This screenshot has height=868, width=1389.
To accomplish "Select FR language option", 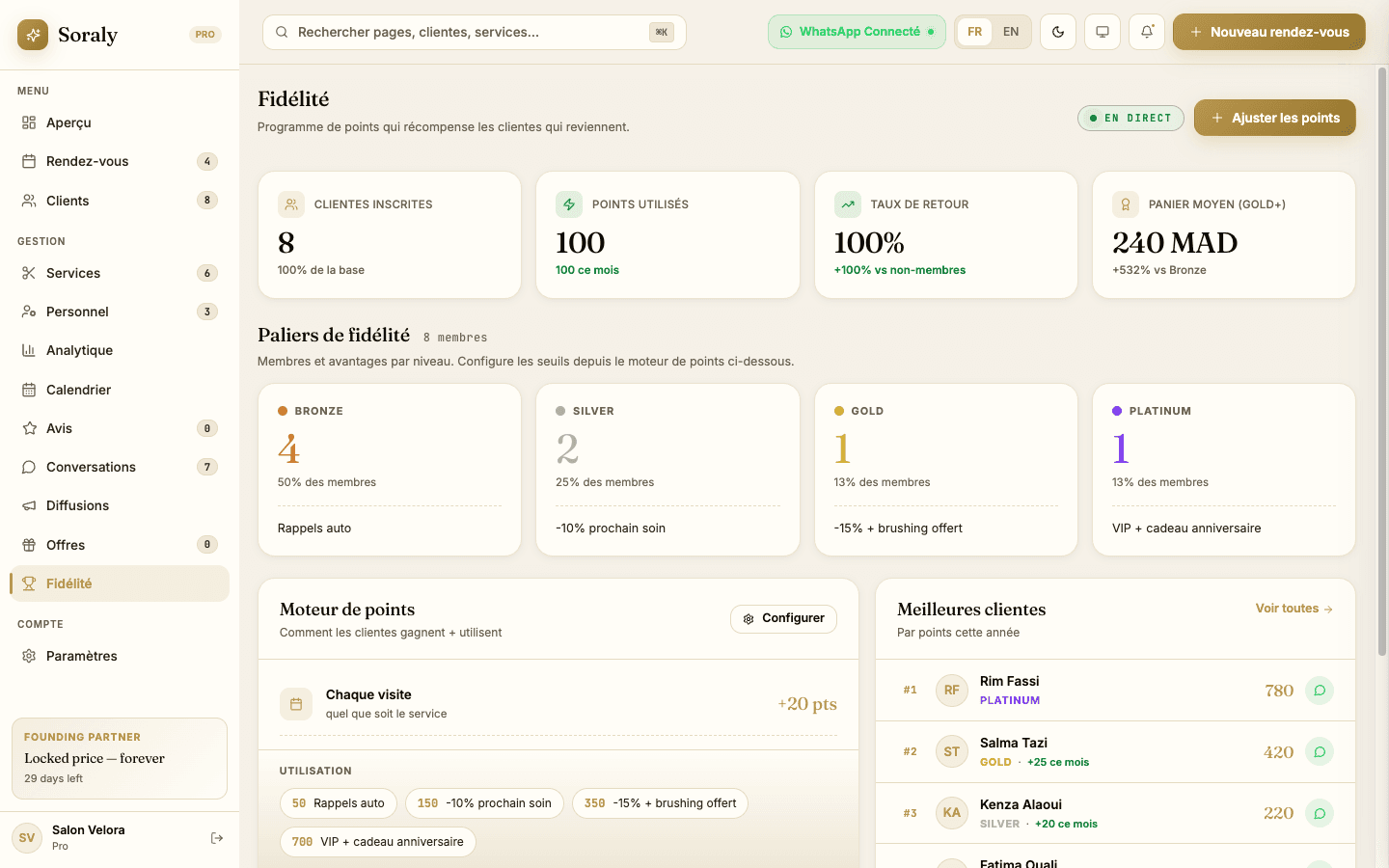I will click(975, 32).
